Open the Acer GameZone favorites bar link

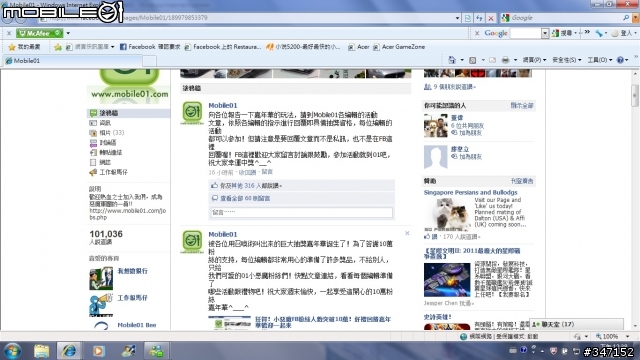pos(399,47)
